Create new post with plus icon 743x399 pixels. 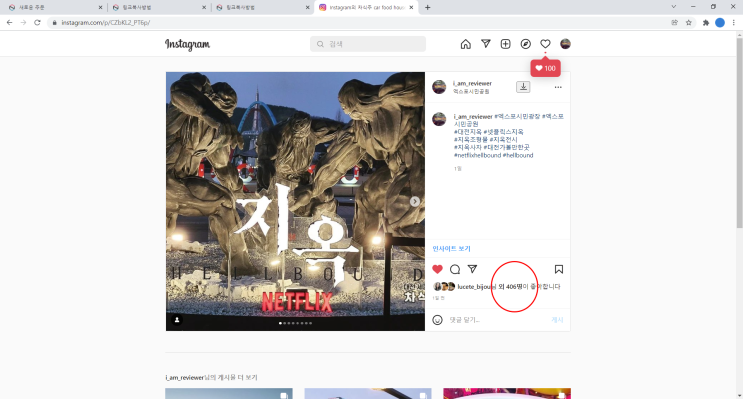pos(506,44)
